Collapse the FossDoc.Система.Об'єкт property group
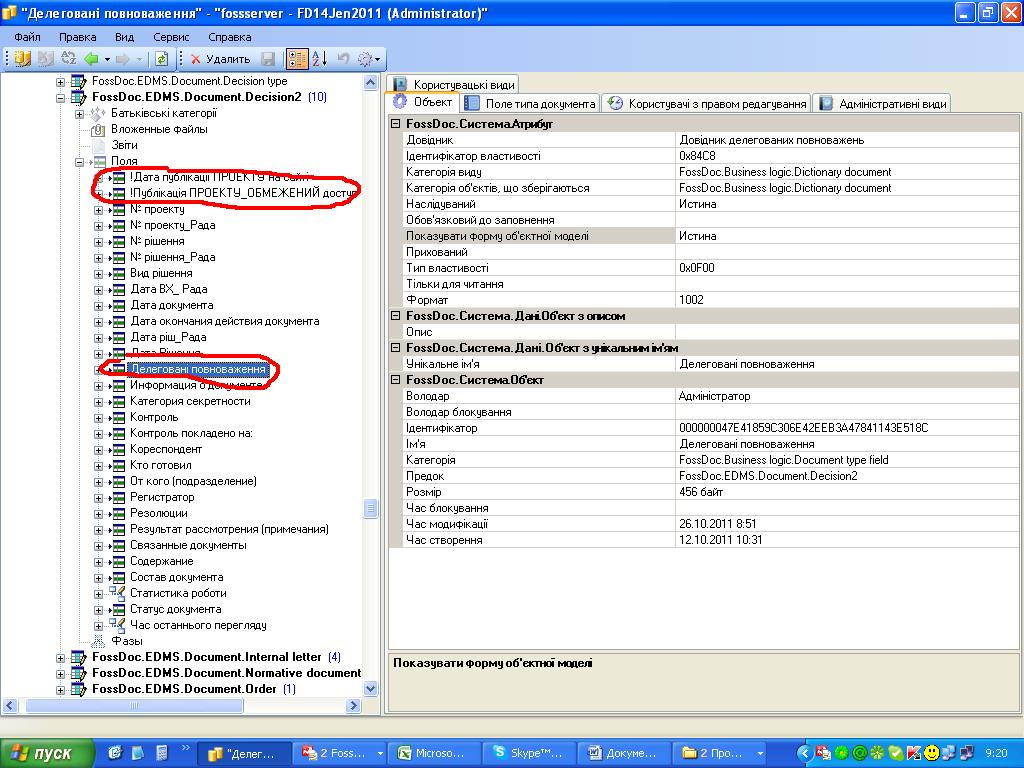This screenshot has height=768, width=1024. (x=395, y=379)
